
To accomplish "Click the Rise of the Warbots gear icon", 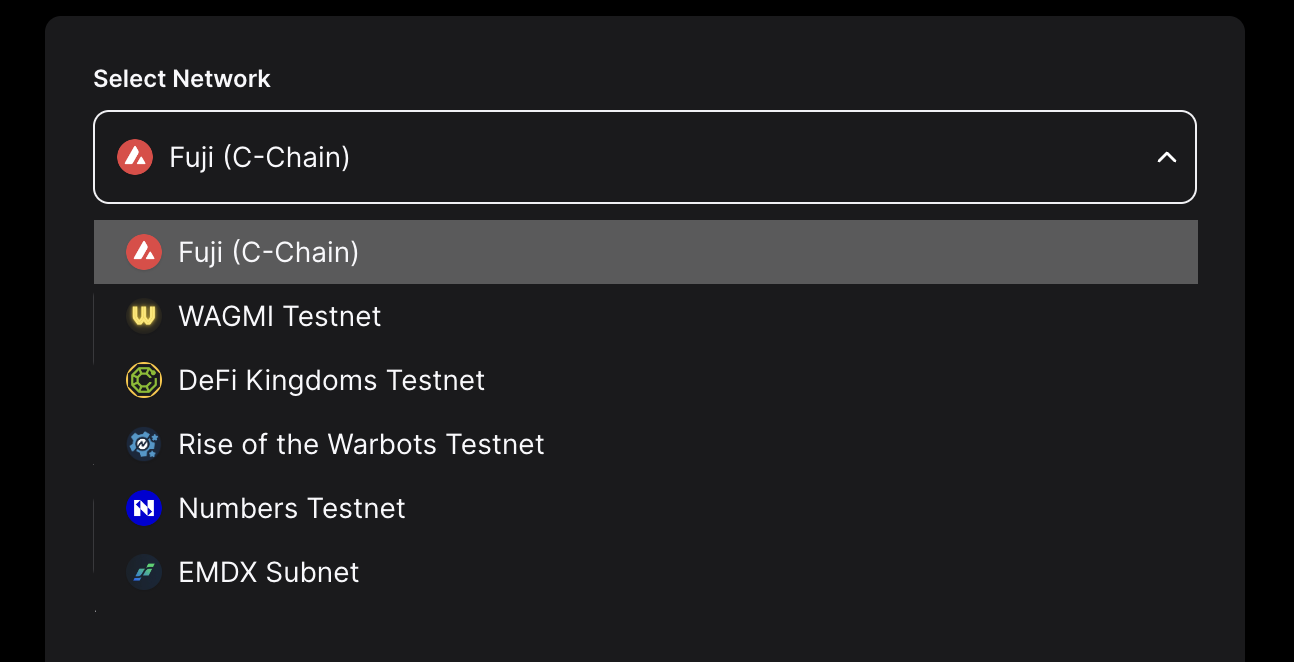I will pos(144,444).
